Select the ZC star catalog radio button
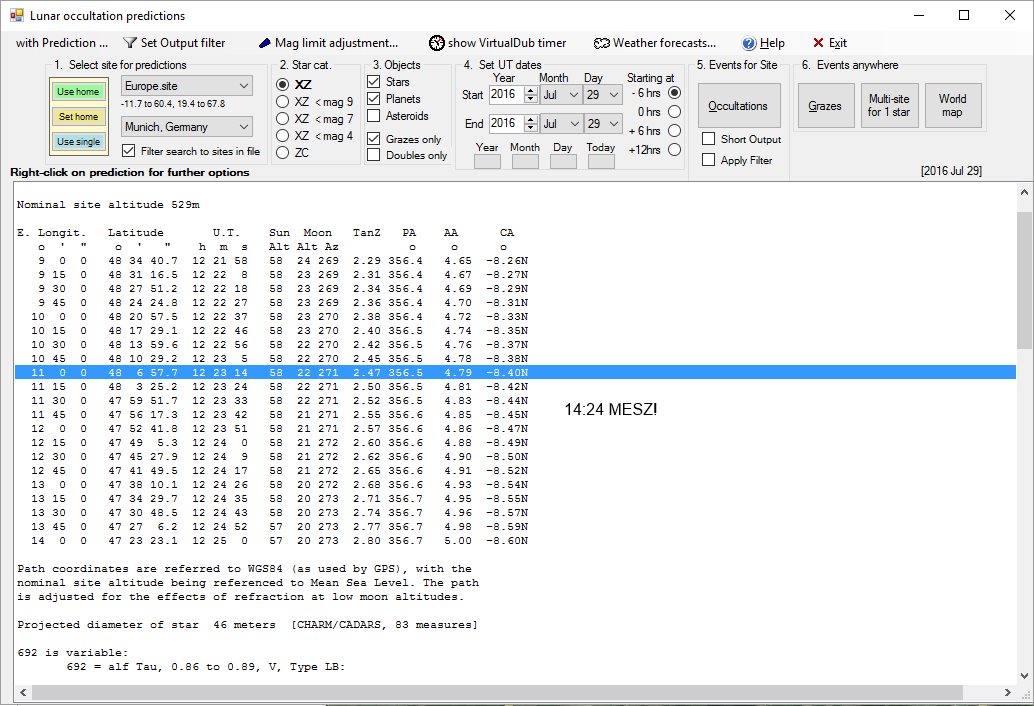 283,153
